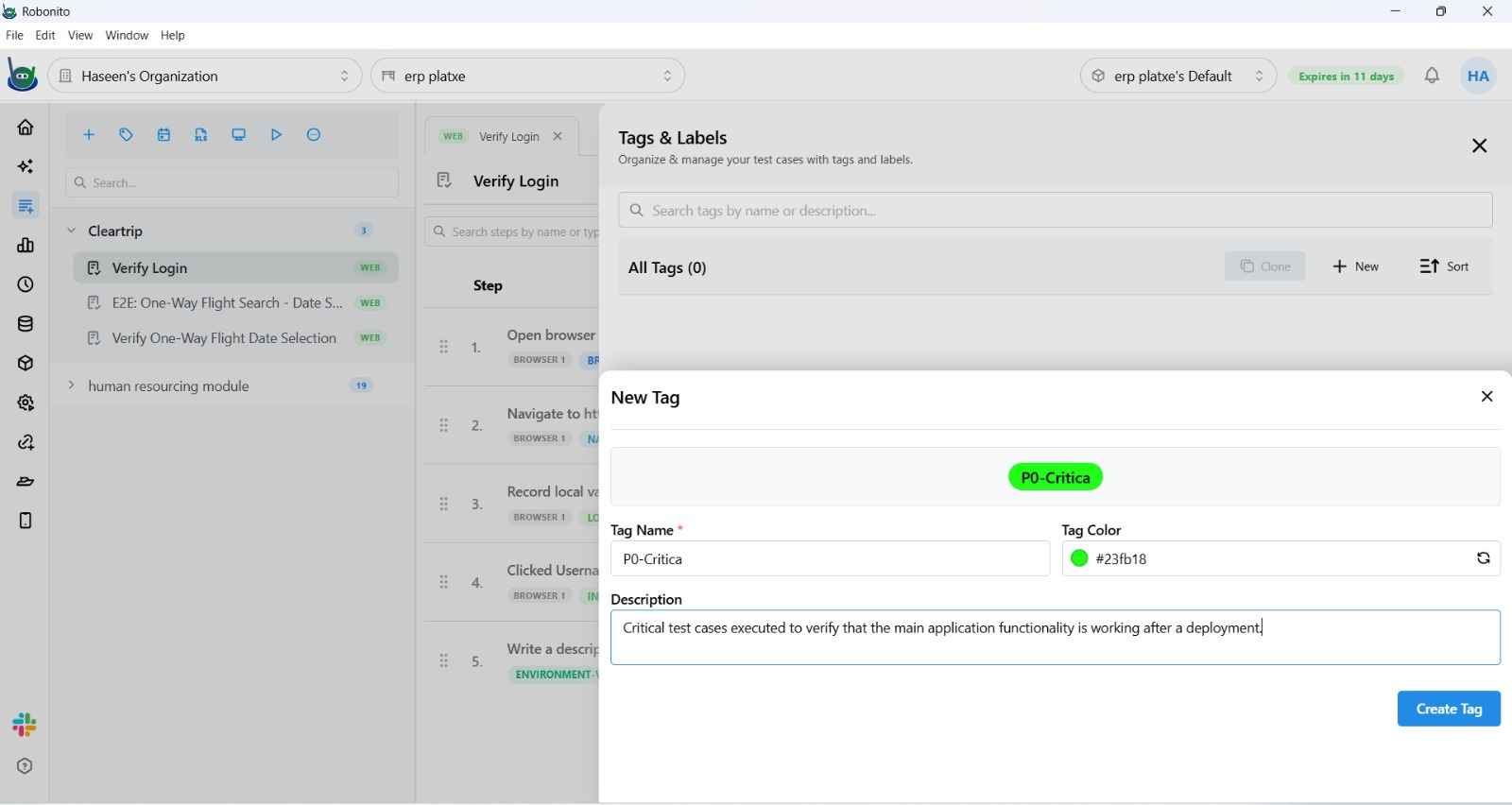Image resolution: width=1512 pixels, height=805 pixels.
Task: Close the Verify Login tab
Action: [558, 136]
